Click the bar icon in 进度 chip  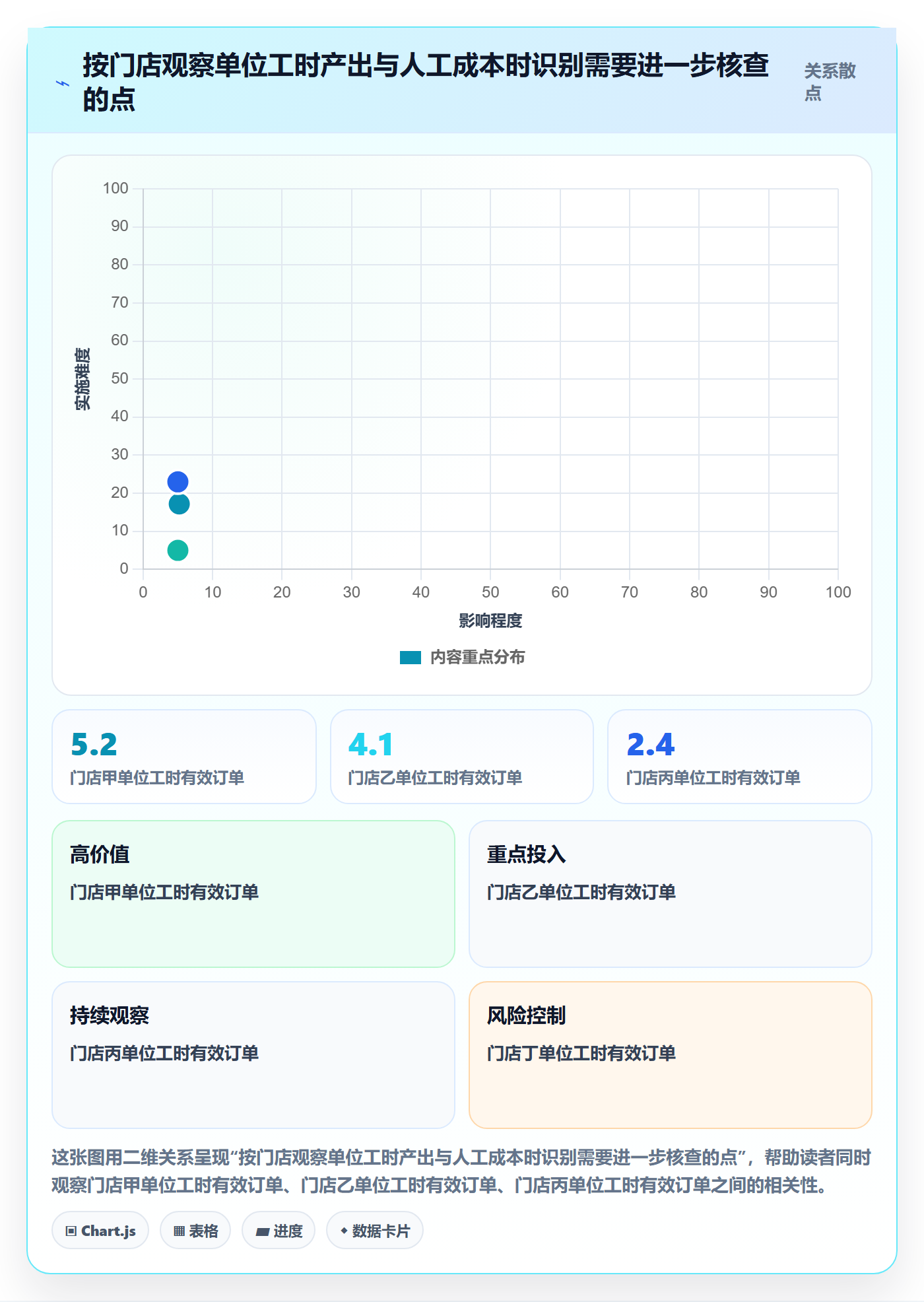click(262, 1232)
